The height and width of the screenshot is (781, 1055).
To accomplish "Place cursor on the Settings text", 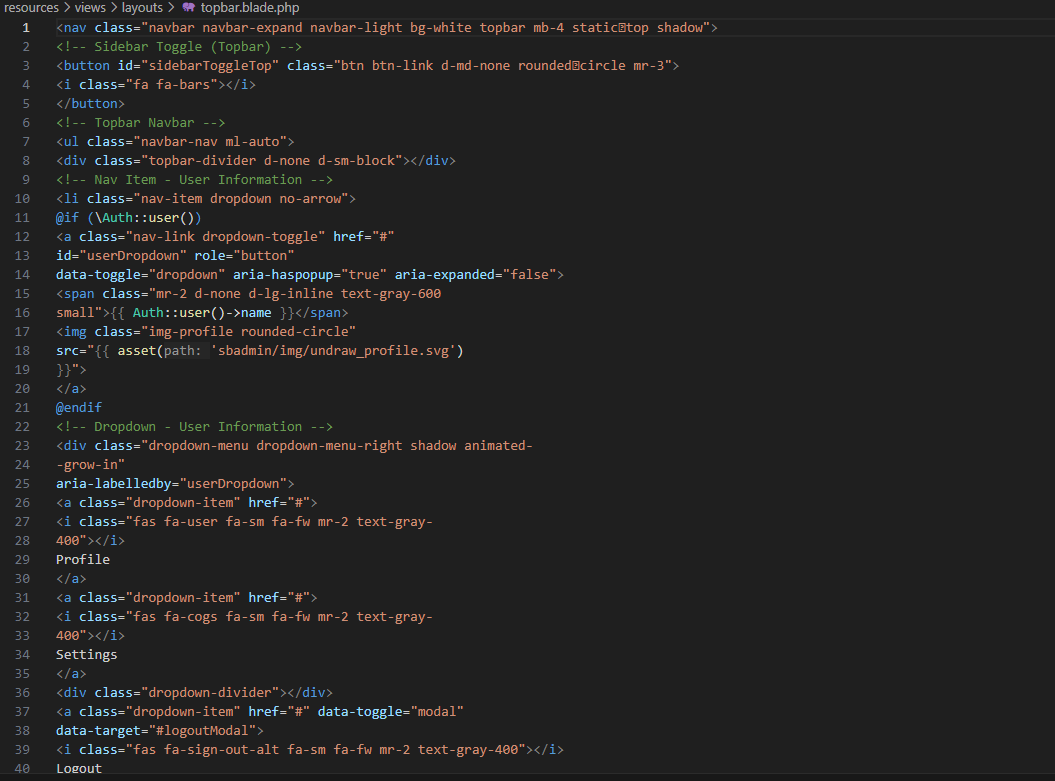I will click(x=86, y=654).
